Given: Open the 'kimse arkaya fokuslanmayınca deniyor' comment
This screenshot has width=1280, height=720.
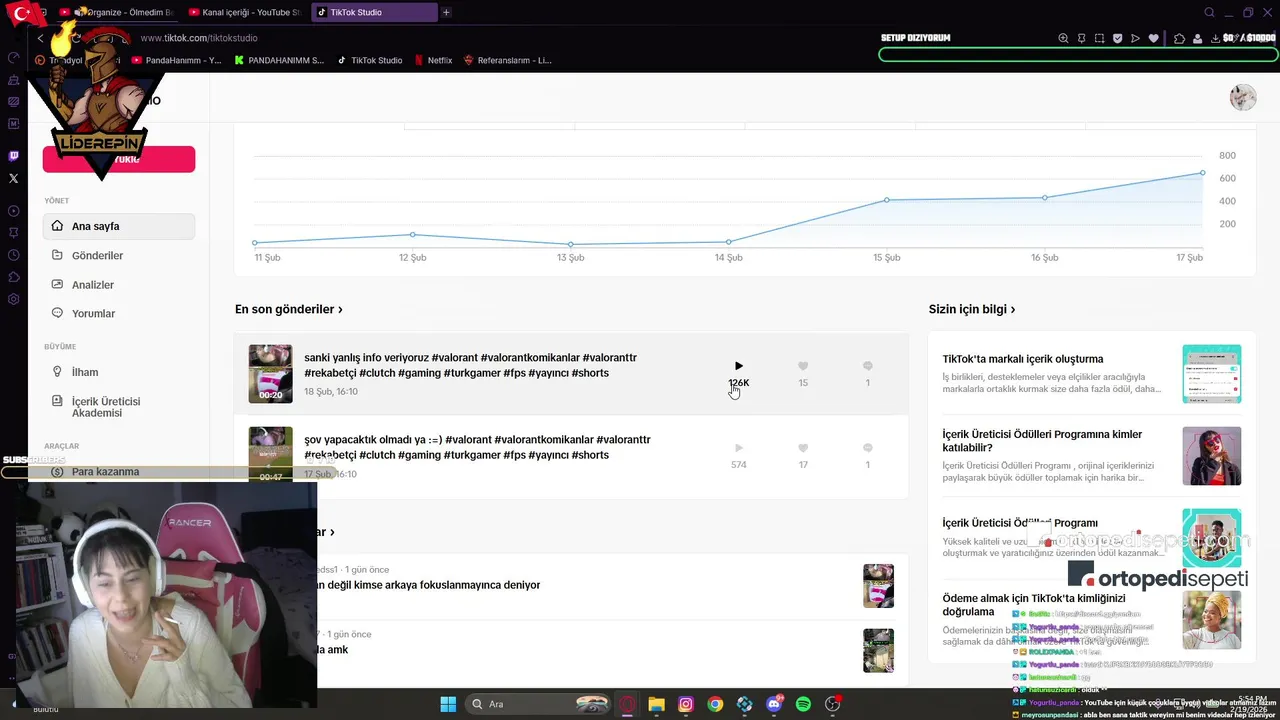Looking at the screenshot, I should pos(428,585).
